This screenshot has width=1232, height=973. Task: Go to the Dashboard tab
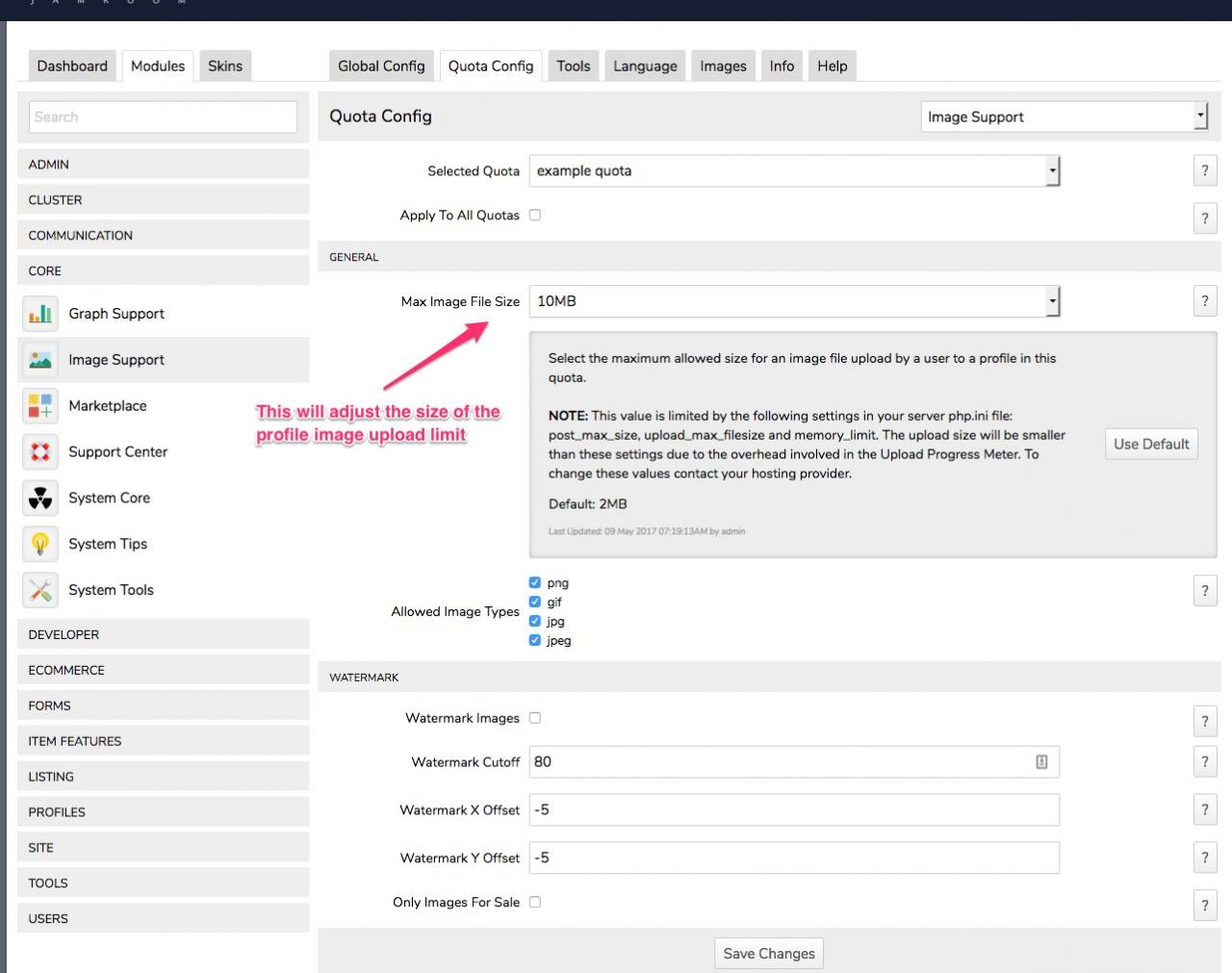[x=72, y=66]
